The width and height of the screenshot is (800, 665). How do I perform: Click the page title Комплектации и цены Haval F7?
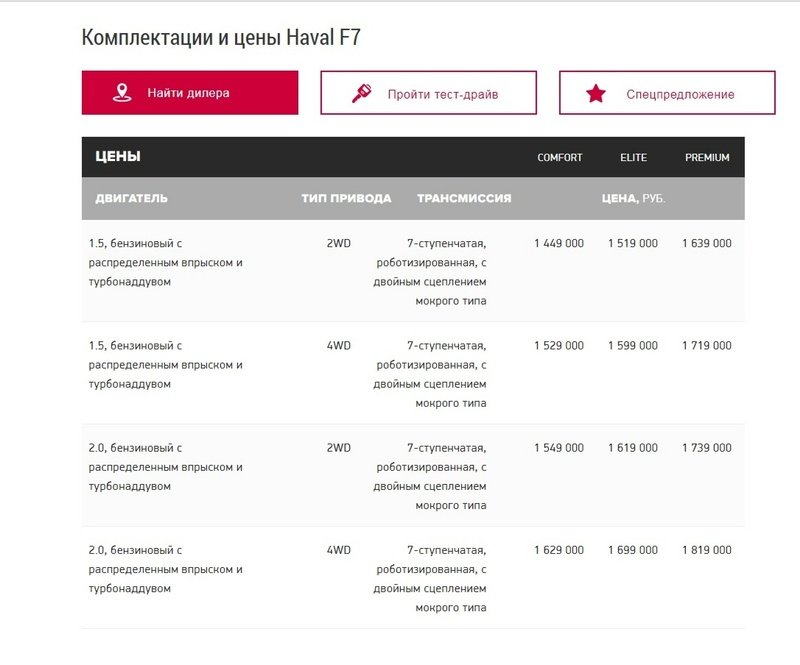[221, 37]
